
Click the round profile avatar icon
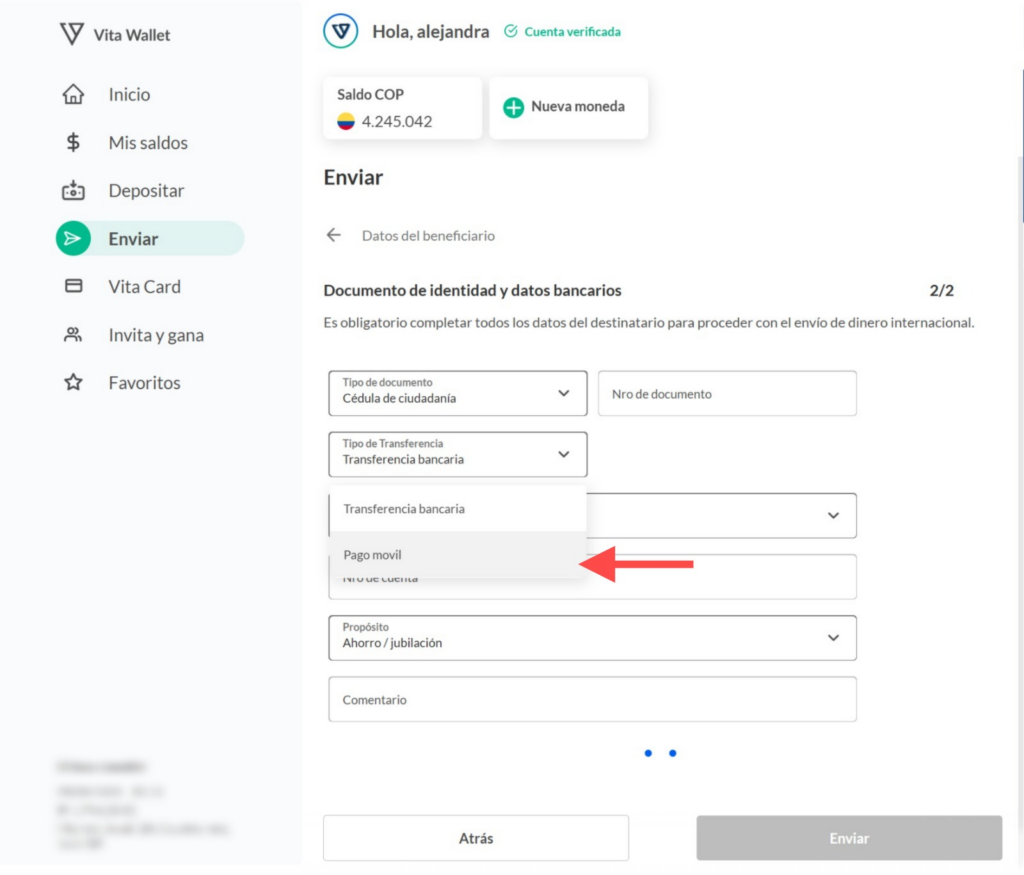tap(341, 32)
